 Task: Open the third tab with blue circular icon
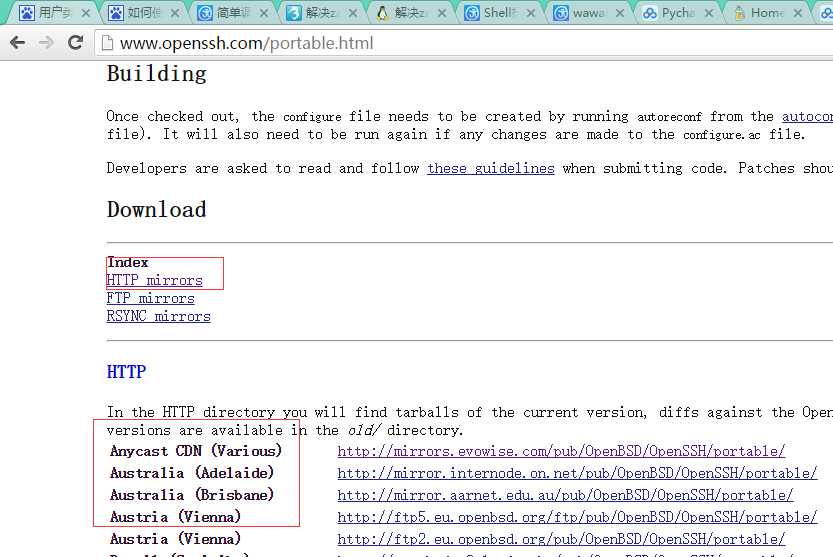(232, 13)
